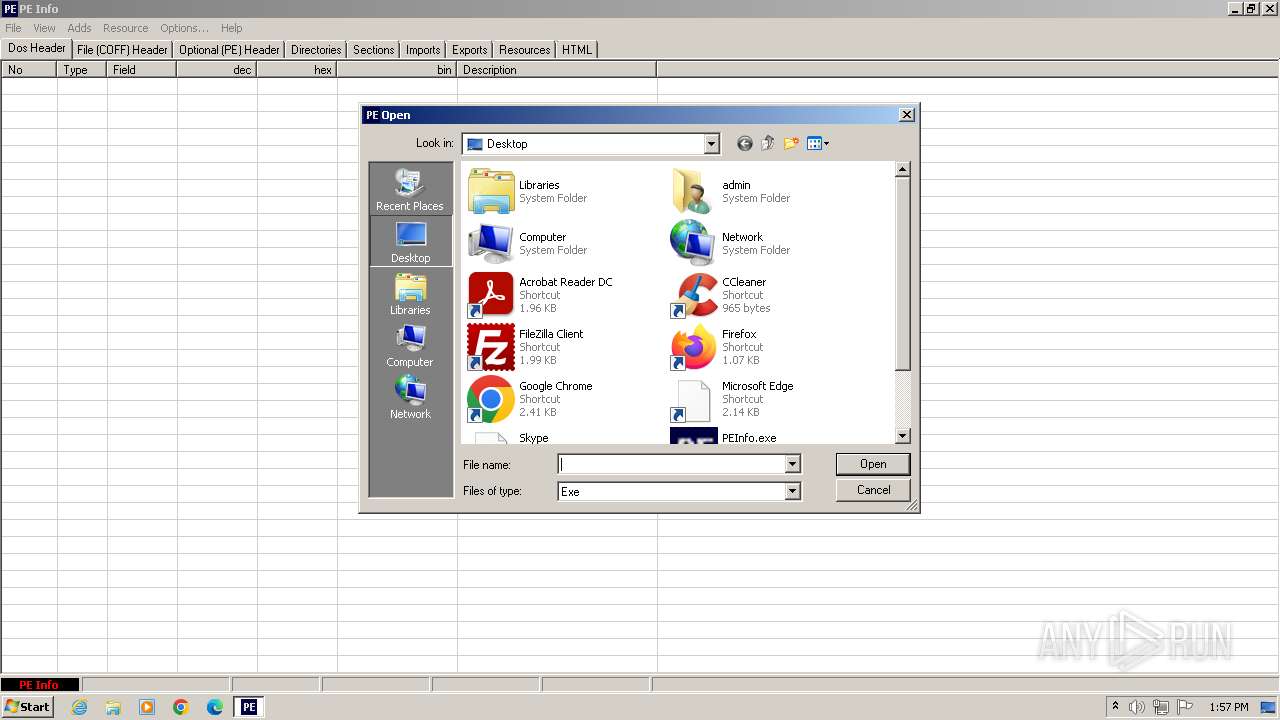The width and height of the screenshot is (1280, 720).
Task: Switch to the Imports tab
Action: coord(423,50)
